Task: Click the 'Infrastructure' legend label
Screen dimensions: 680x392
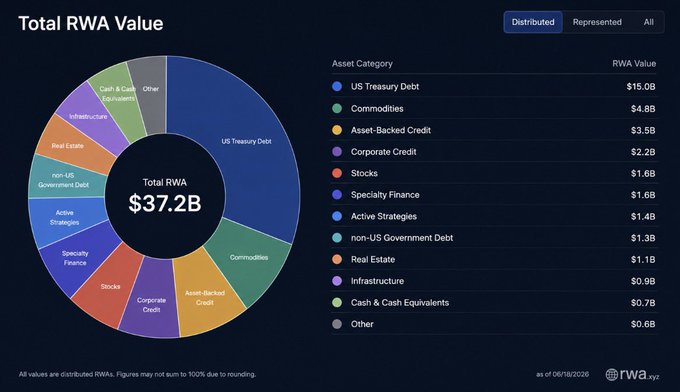Action: tap(377, 281)
